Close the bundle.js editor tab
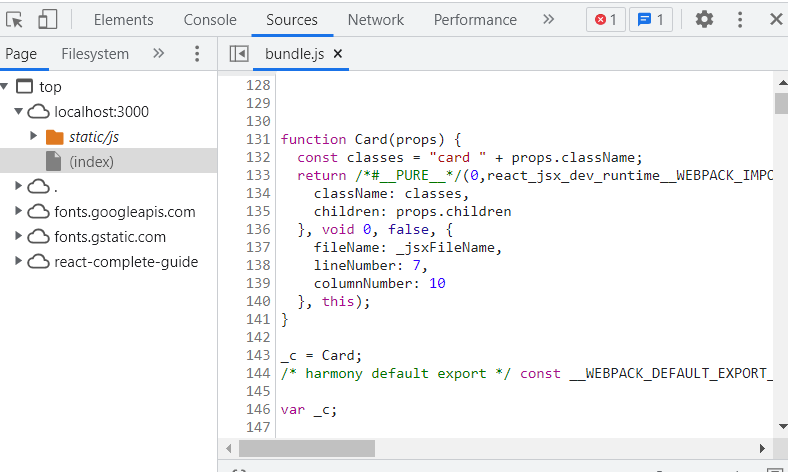The width and height of the screenshot is (788, 472). coord(338,53)
